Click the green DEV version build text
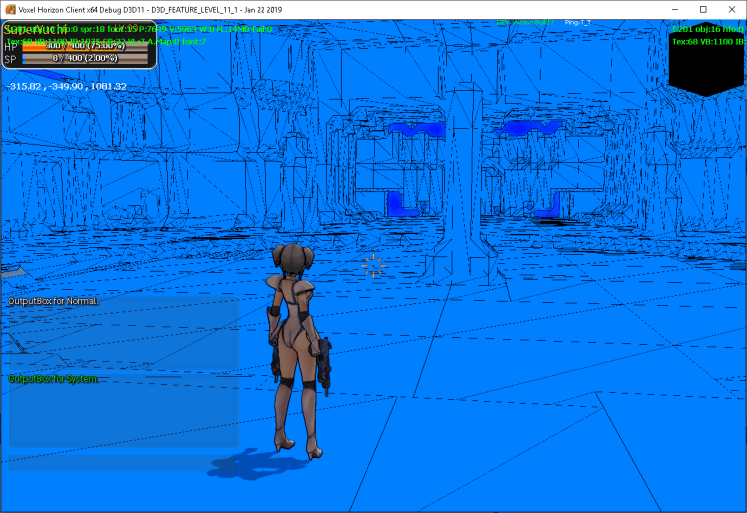The height and width of the screenshot is (513, 747). [x=525, y=21]
